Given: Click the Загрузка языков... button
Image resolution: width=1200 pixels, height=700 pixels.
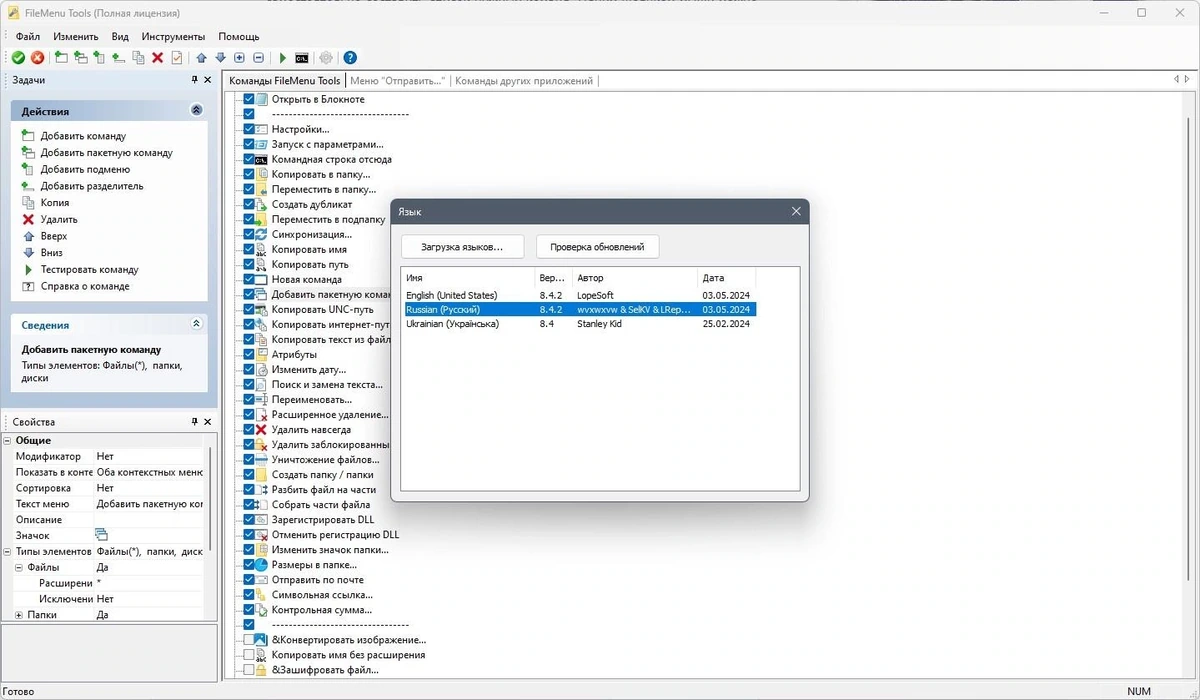Looking at the screenshot, I should (x=462, y=246).
